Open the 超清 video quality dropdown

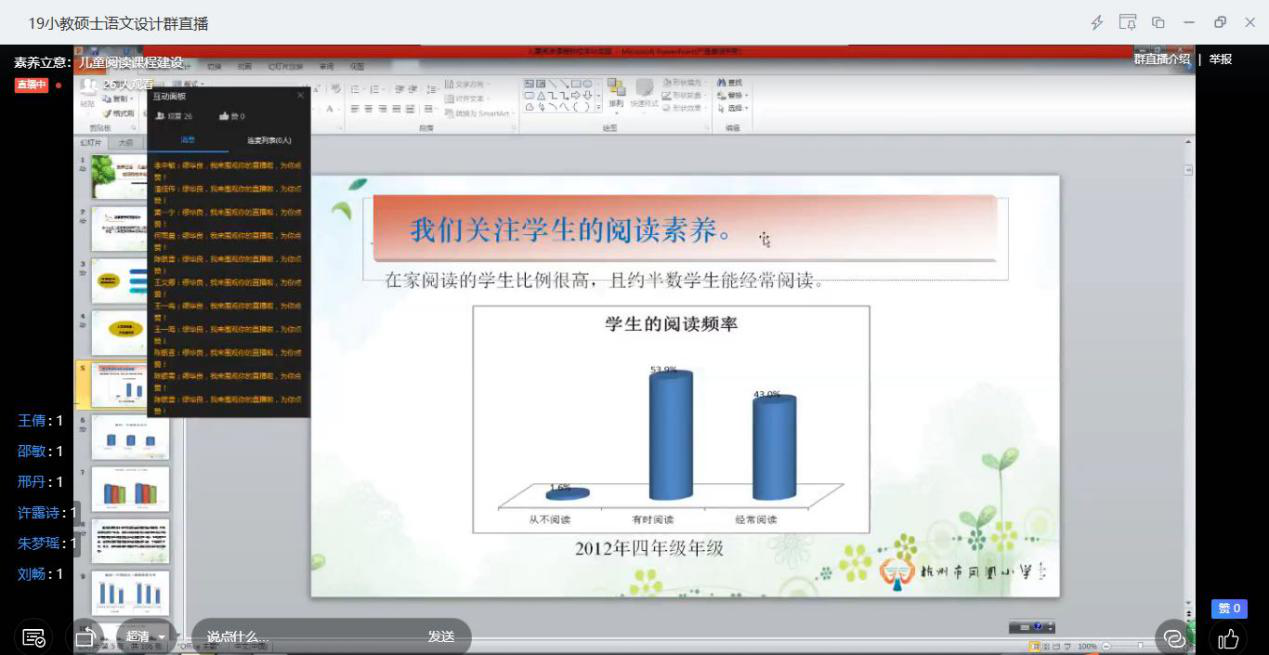click(145, 636)
